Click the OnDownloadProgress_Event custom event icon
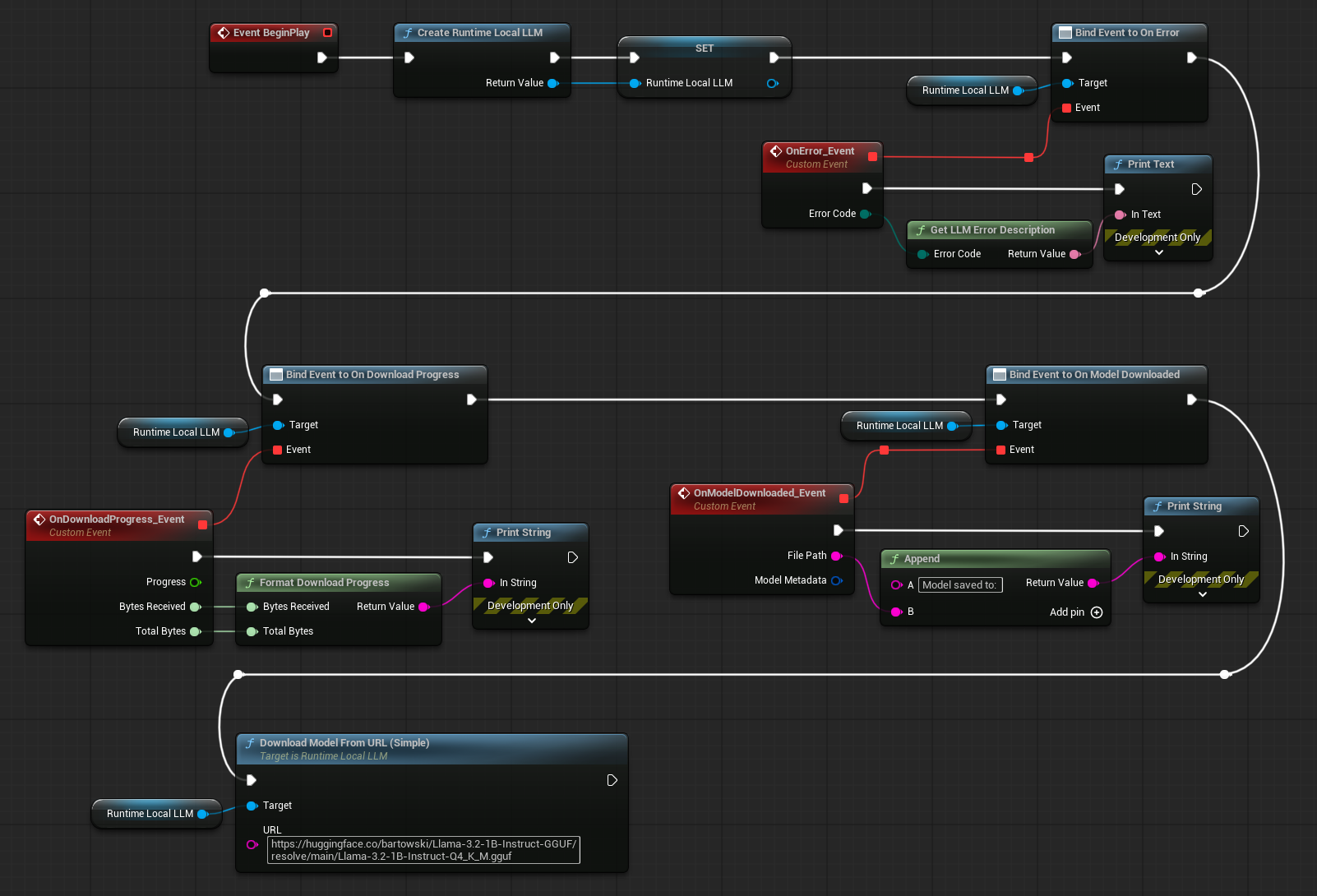 [39, 519]
